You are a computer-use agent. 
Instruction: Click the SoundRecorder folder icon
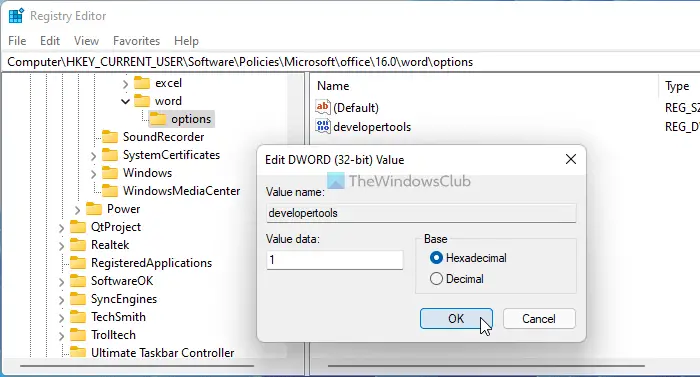pos(110,137)
